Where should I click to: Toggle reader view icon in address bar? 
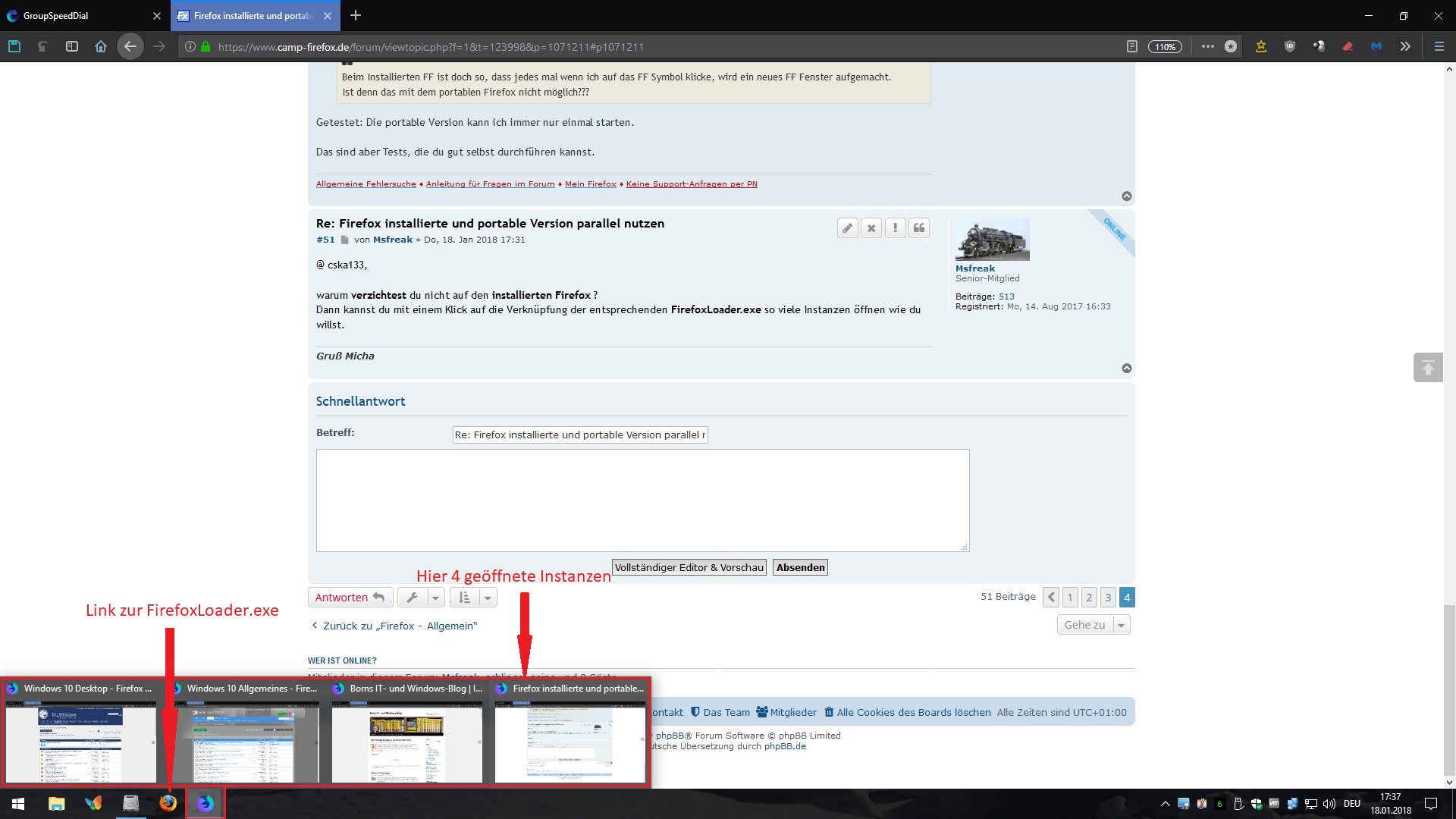[1131, 46]
